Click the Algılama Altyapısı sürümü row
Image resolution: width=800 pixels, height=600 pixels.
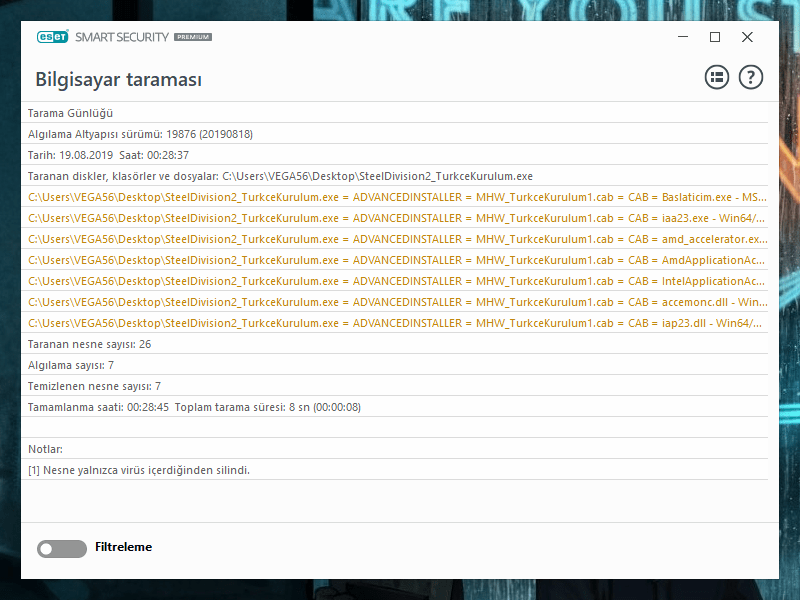point(395,134)
